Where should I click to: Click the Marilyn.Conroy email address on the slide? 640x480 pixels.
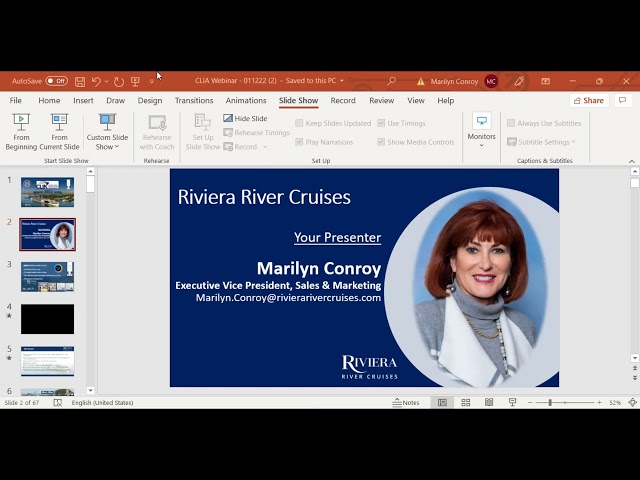pos(288,298)
